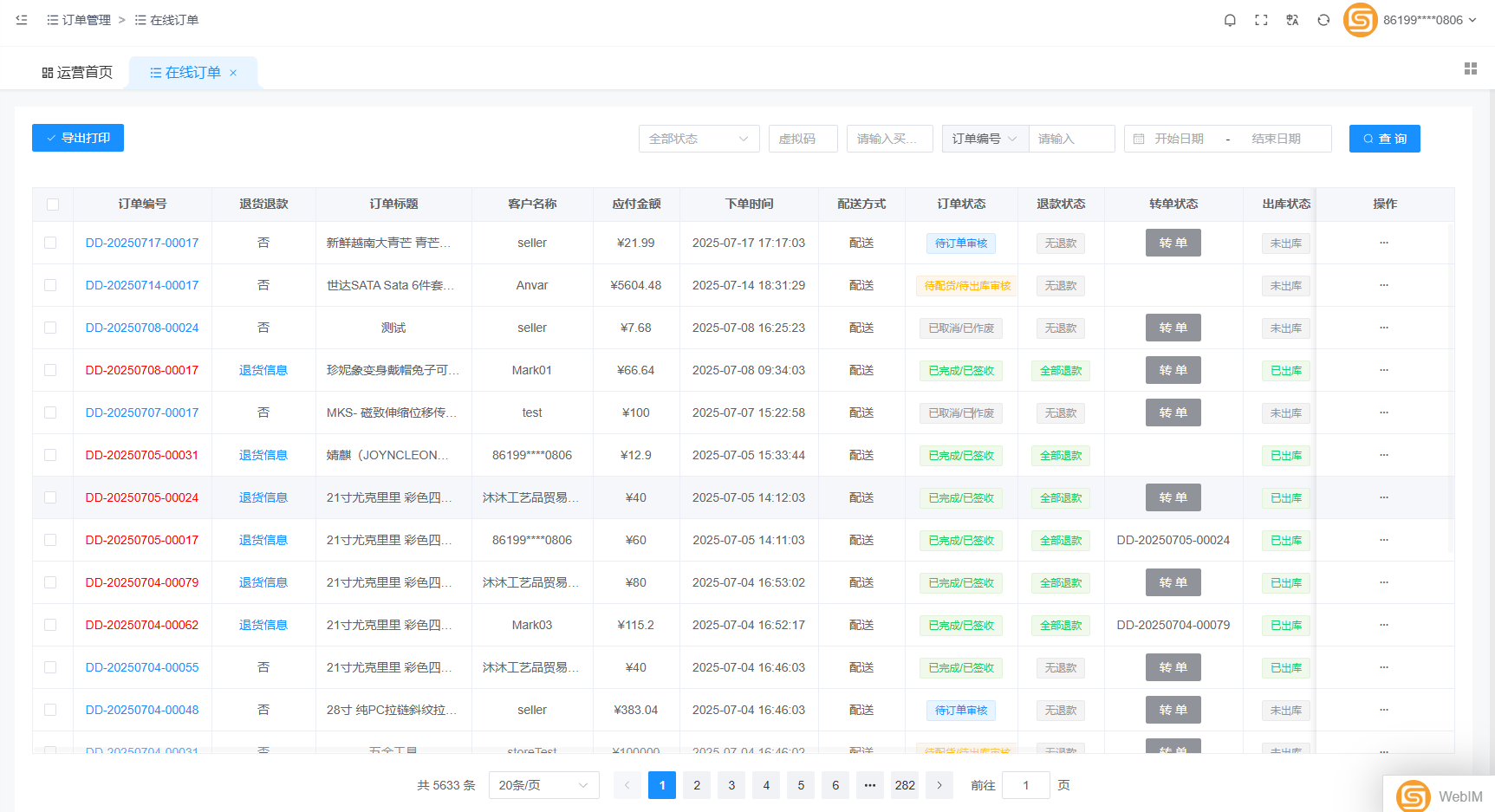Click the 开始日期 date field
The height and width of the screenshot is (812, 1495).
point(1179,139)
